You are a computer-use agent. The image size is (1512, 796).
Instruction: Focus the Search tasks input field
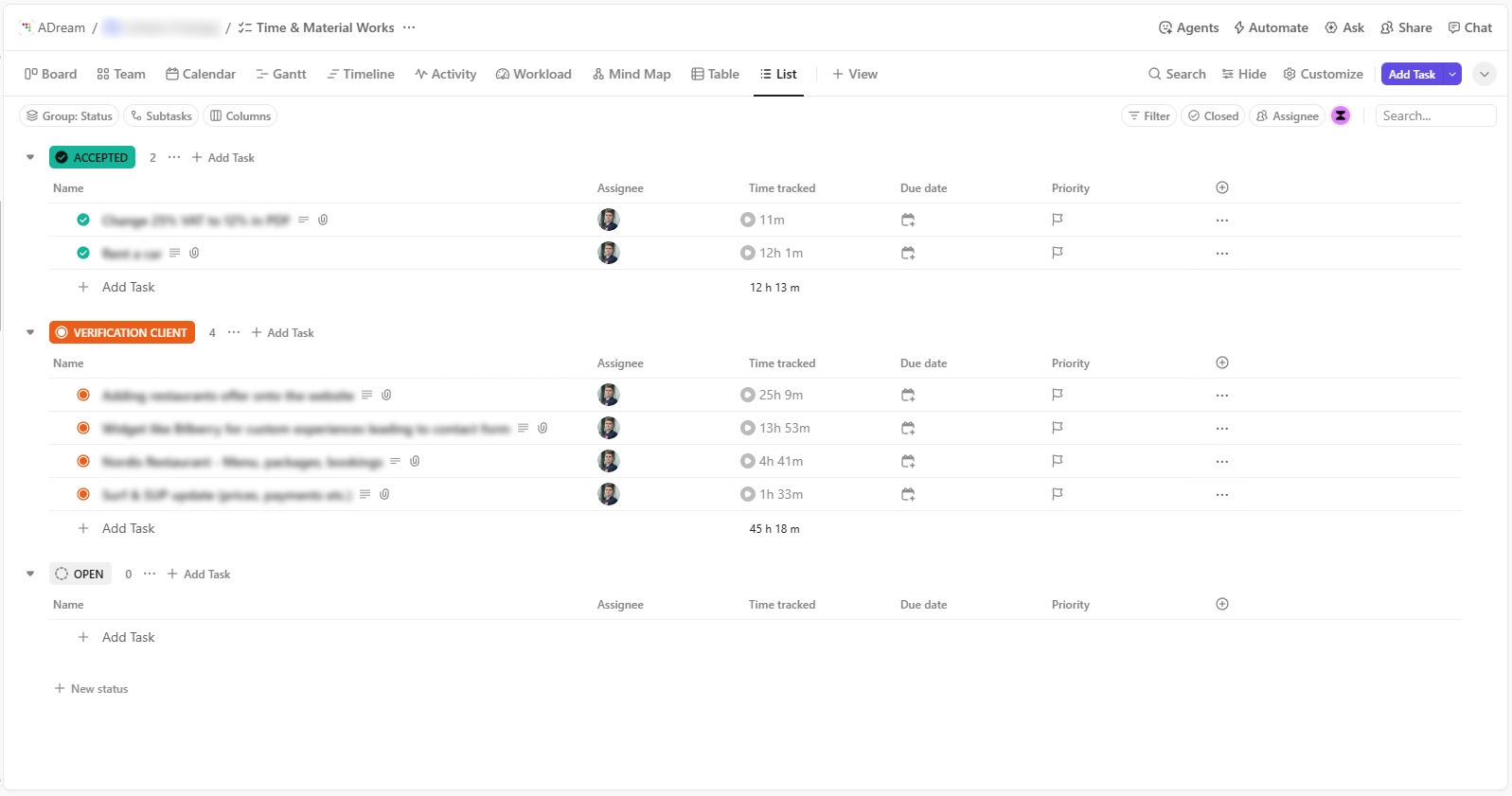[1434, 115]
